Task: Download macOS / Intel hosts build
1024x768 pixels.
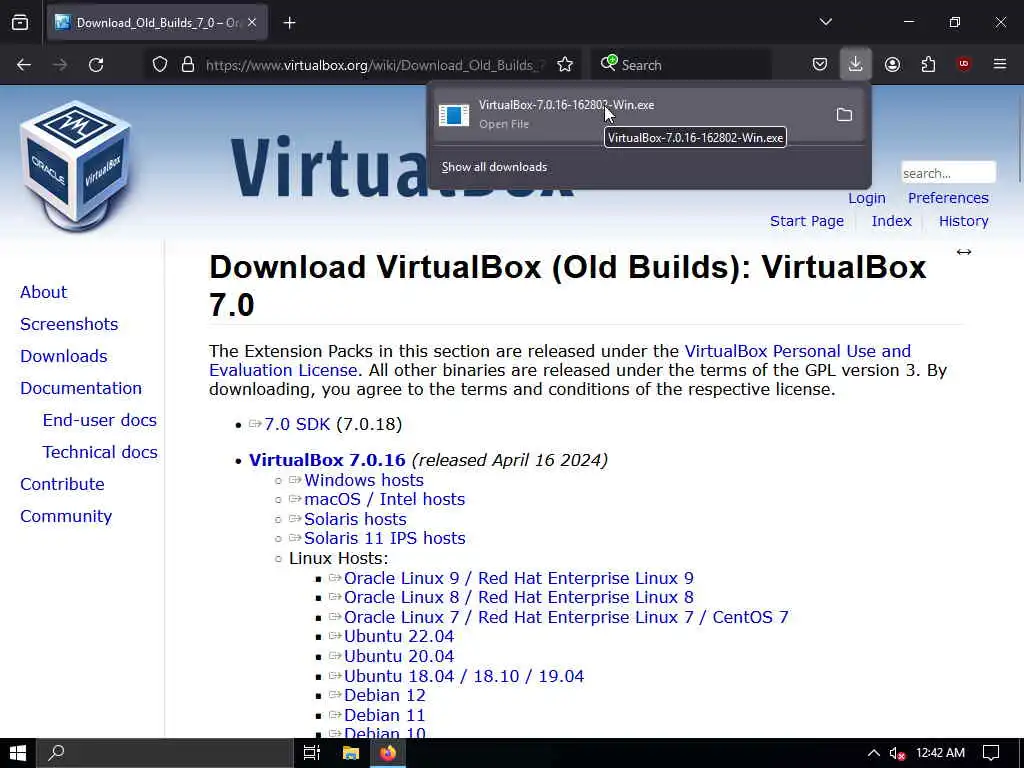Action: click(x=385, y=500)
